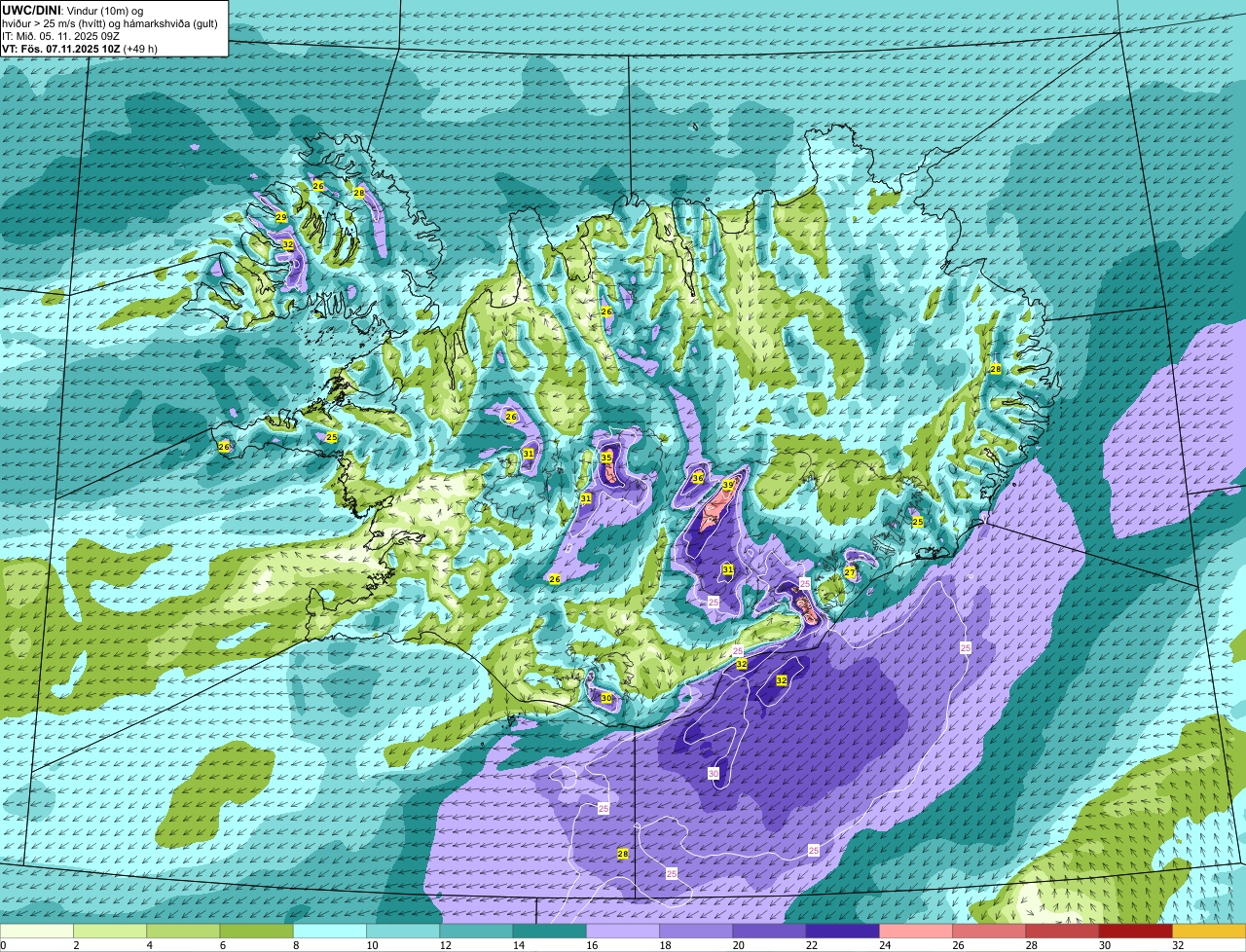Select the yellow 36 gust label
Viewport: 1246px width, 952px height.
pos(698,478)
